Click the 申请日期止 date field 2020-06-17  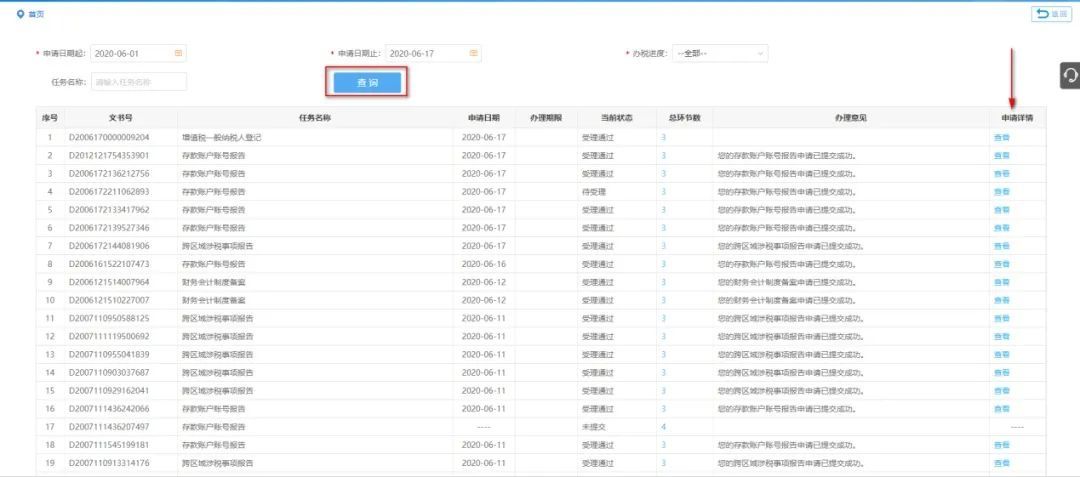tap(425, 53)
